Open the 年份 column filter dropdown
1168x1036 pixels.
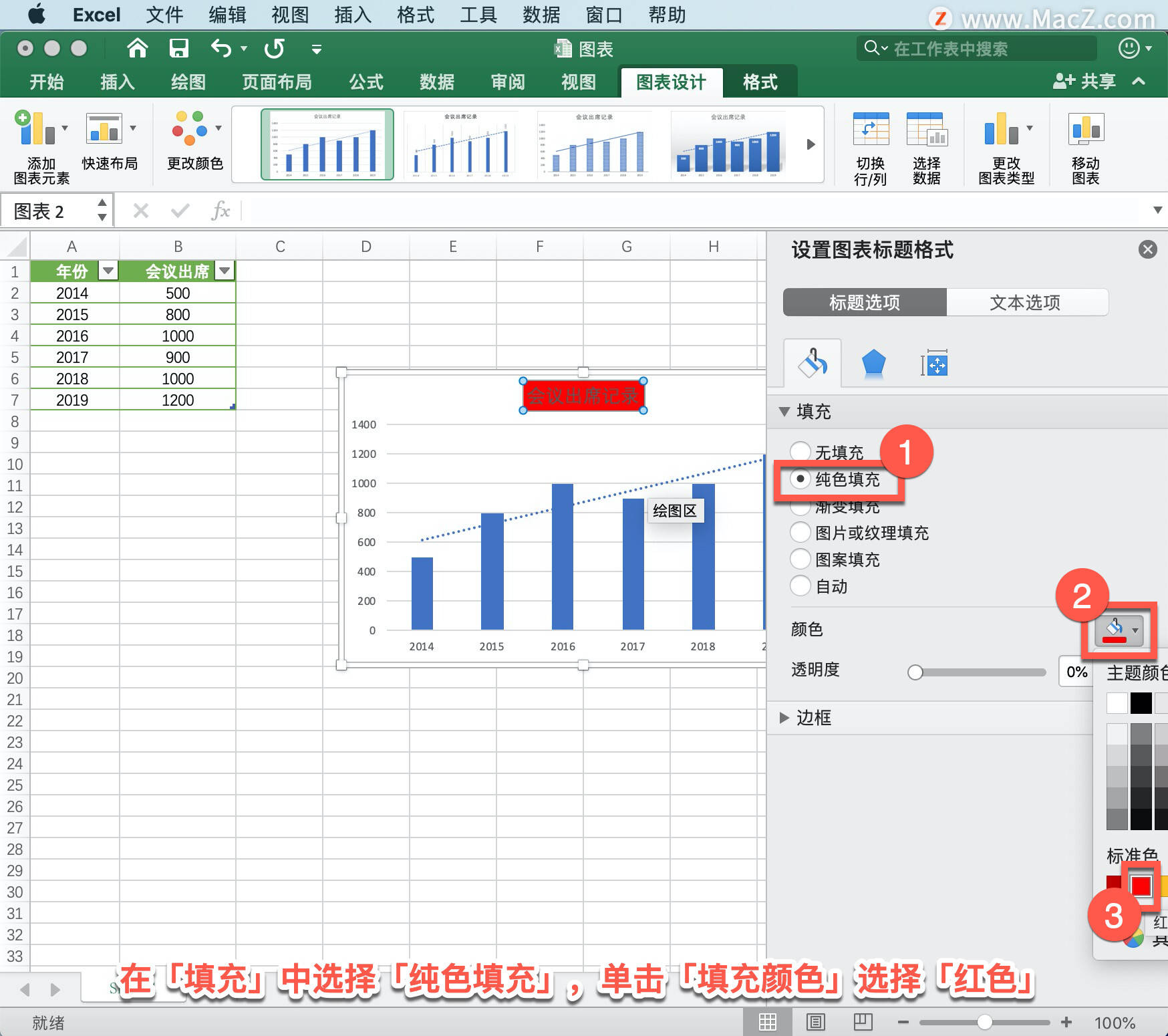tap(108, 271)
